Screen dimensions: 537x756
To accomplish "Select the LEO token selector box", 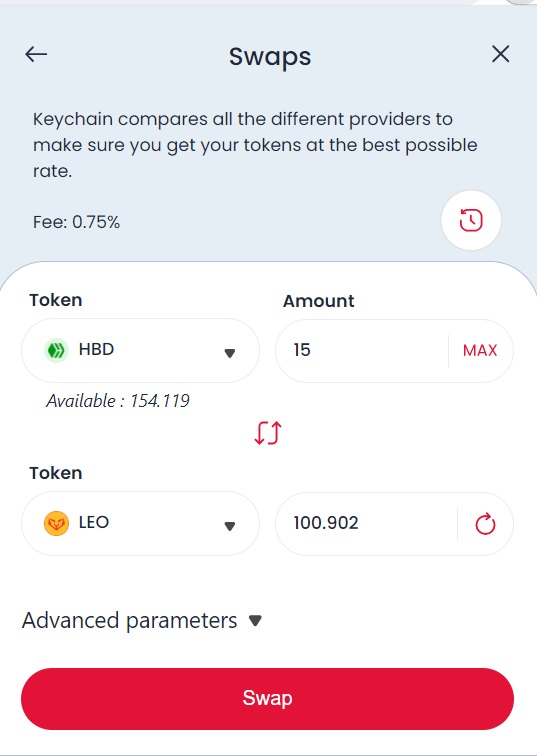I will click(x=140, y=524).
